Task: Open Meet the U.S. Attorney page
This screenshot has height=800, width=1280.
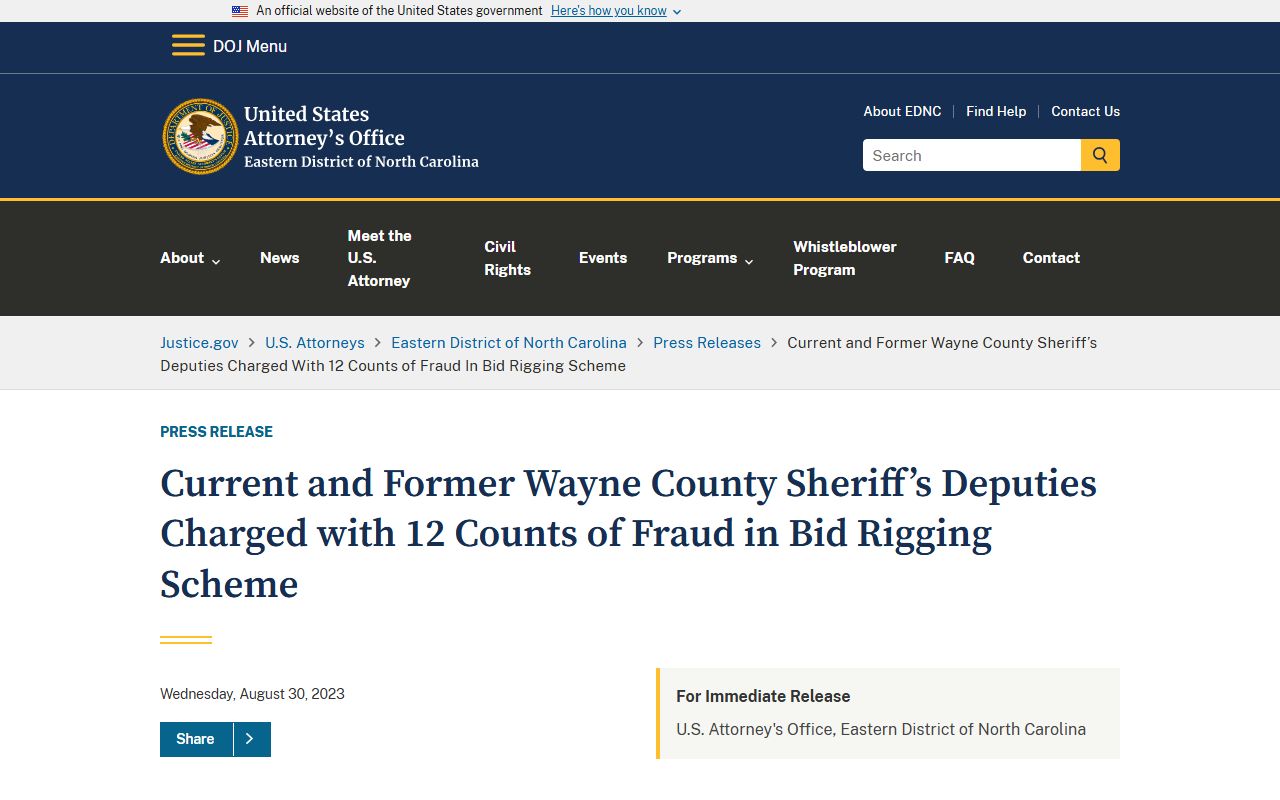Action: (379, 258)
